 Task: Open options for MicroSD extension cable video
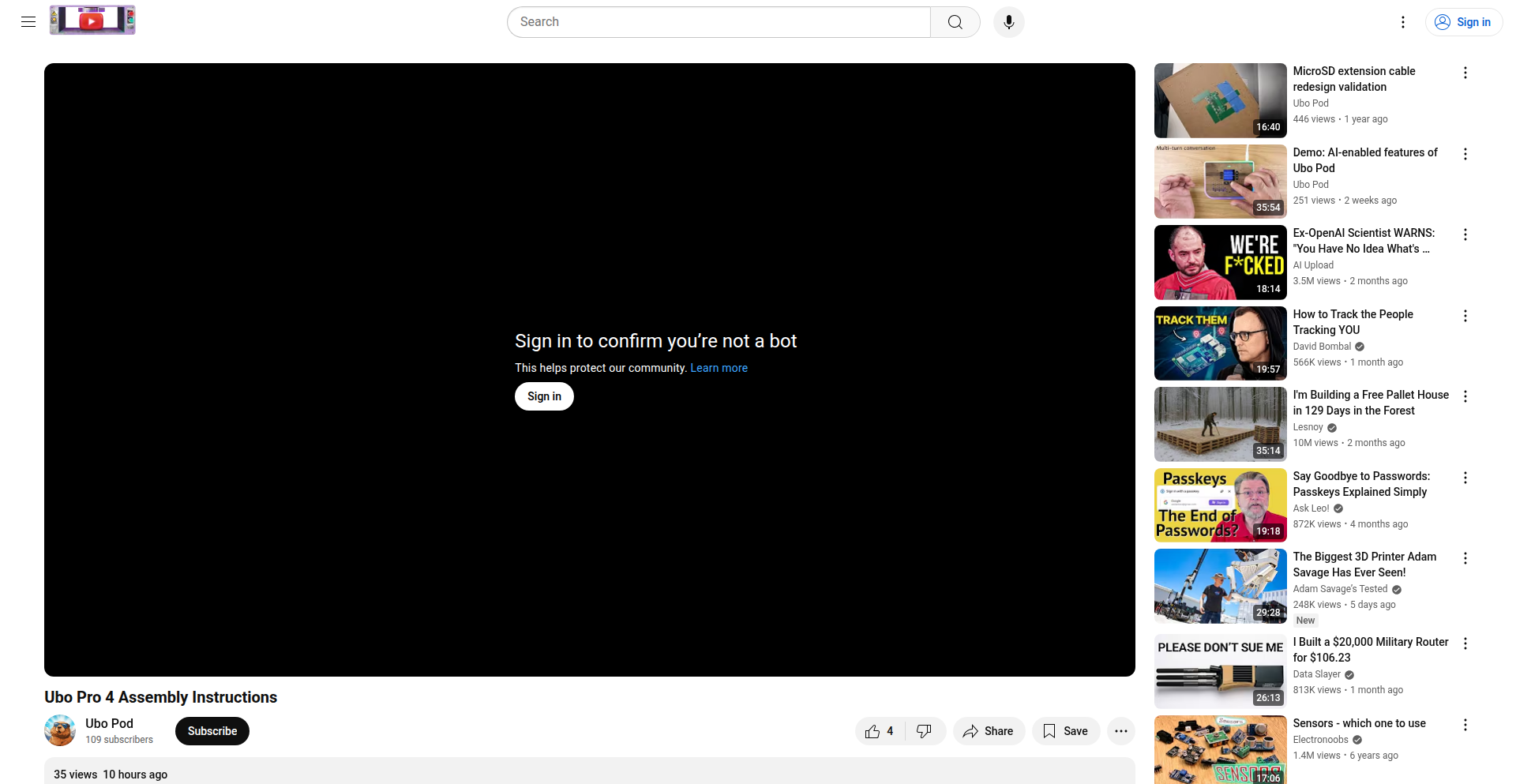(x=1465, y=73)
